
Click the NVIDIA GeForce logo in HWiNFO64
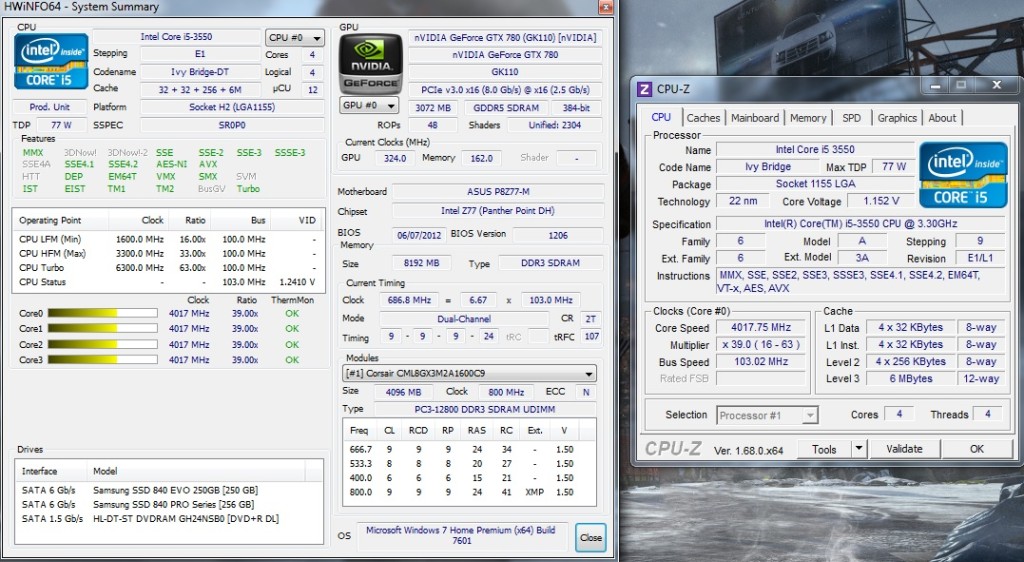pyautogui.click(x=370, y=63)
